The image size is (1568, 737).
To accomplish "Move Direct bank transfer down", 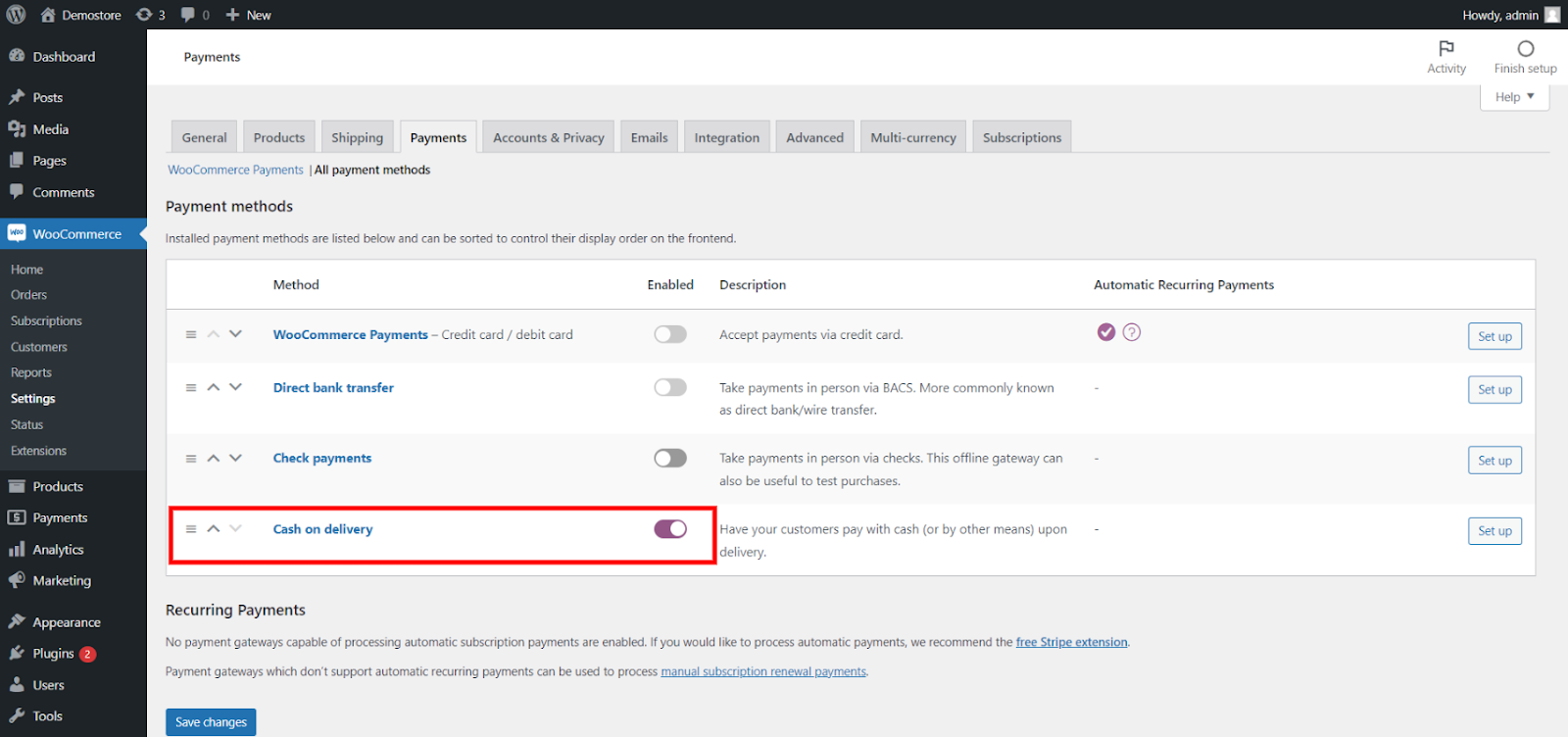I will (x=235, y=387).
